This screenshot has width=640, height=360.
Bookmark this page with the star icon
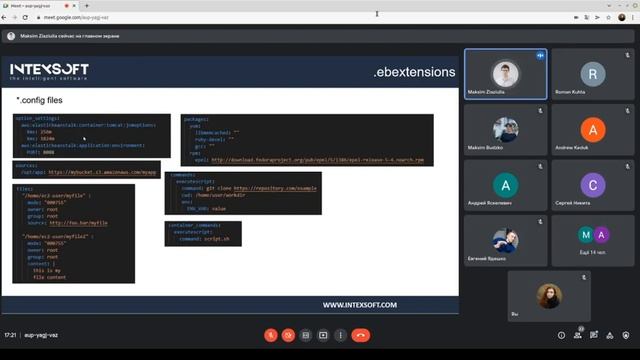pyautogui.click(x=608, y=18)
